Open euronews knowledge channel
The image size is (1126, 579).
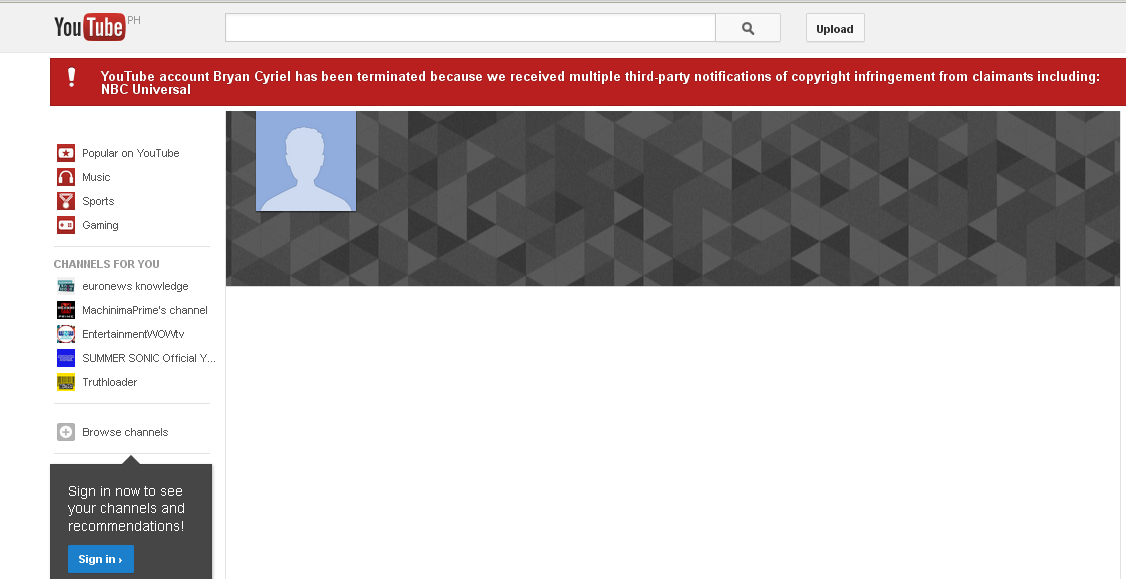(x=135, y=286)
